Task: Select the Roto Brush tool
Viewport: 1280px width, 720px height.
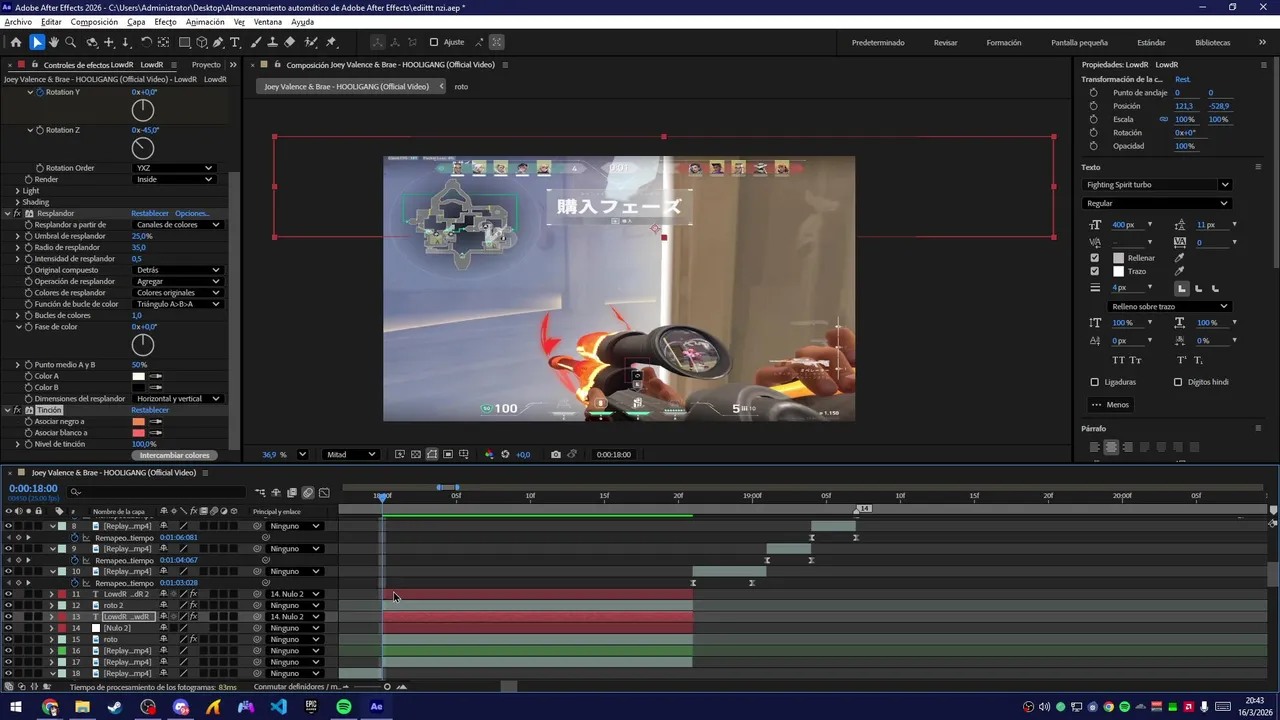Action: pyautogui.click(x=311, y=42)
